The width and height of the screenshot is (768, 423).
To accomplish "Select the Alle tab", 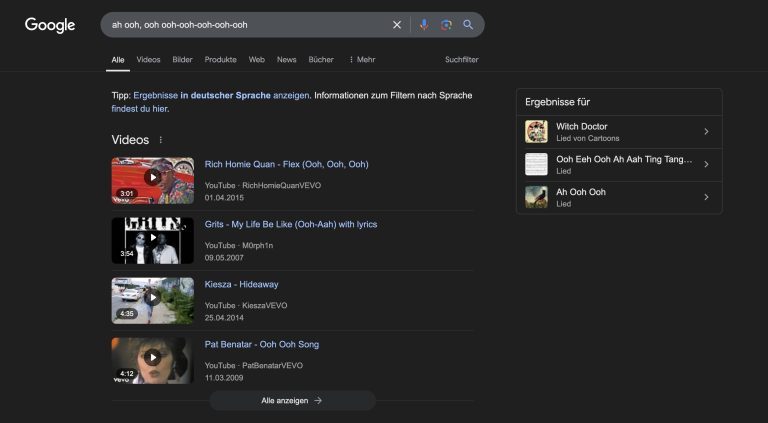I will [118, 60].
